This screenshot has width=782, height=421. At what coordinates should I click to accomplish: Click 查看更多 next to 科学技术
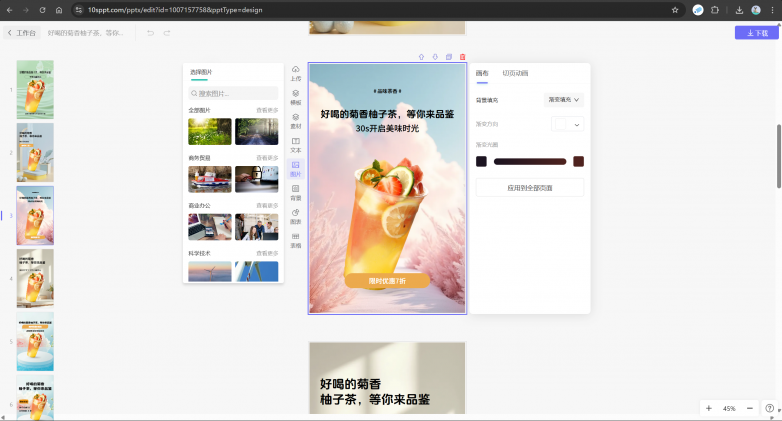tap(267, 253)
